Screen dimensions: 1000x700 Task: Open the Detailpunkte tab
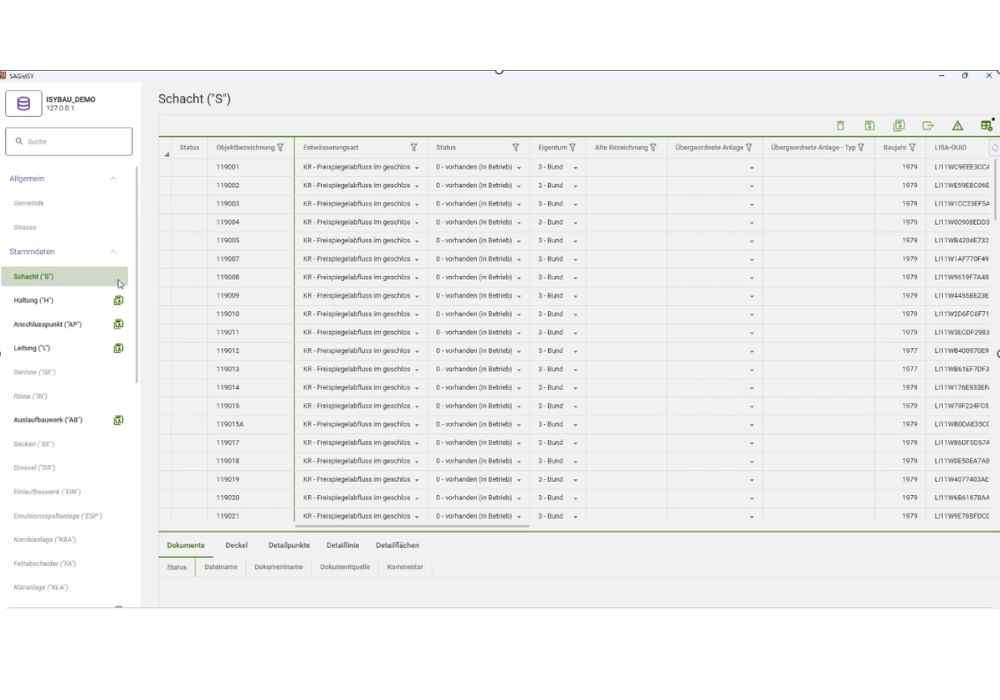point(289,546)
